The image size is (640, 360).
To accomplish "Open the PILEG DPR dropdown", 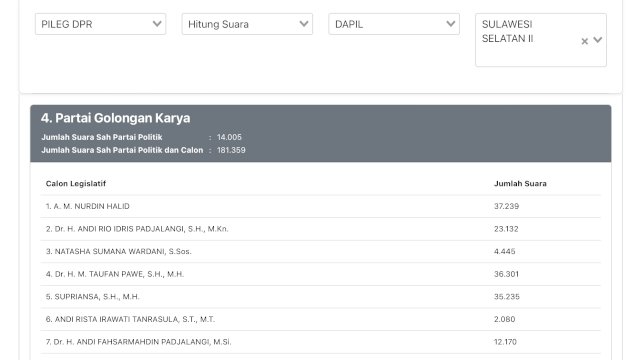I will click(x=100, y=24).
